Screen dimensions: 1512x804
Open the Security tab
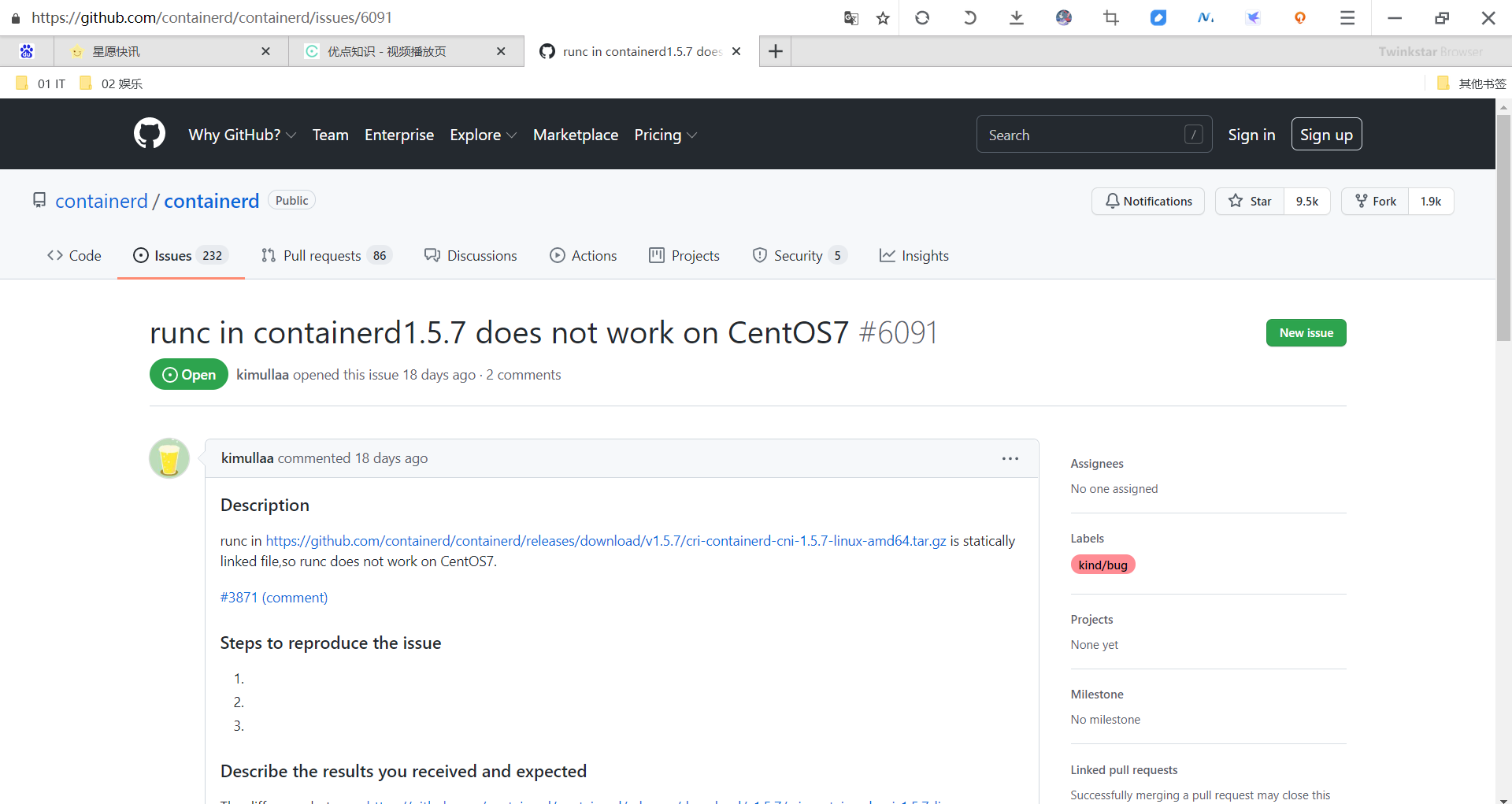[x=799, y=256]
